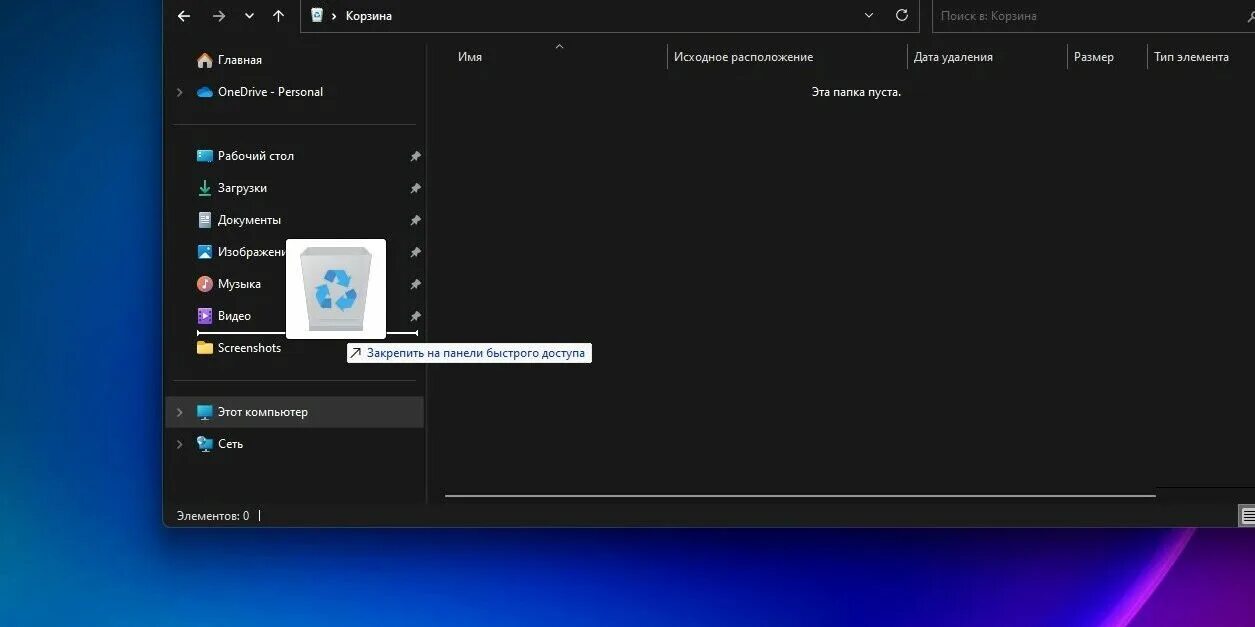This screenshot has width=1255, height=627.
Task: Open Рабочий стол quick access folder
Action: pos(256,156)
